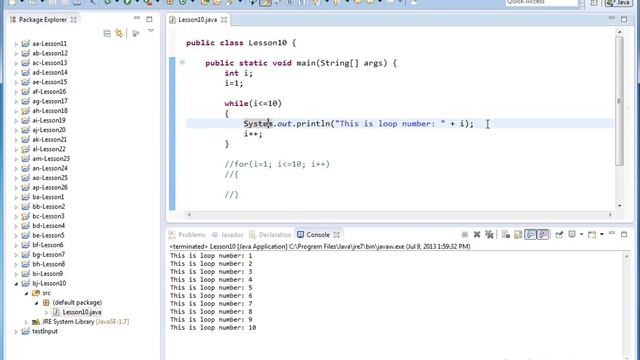Remove the launch with the single X icon
Viewport: 640px width, 360px height.
[477, 234]
